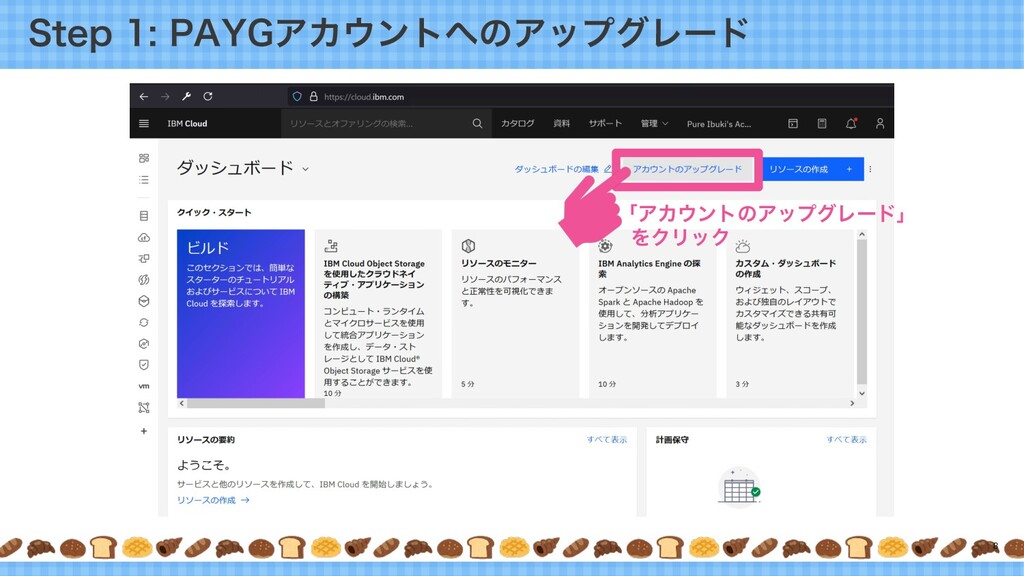
Task: Click the browser forward arrow
Action: click(165, 97)
